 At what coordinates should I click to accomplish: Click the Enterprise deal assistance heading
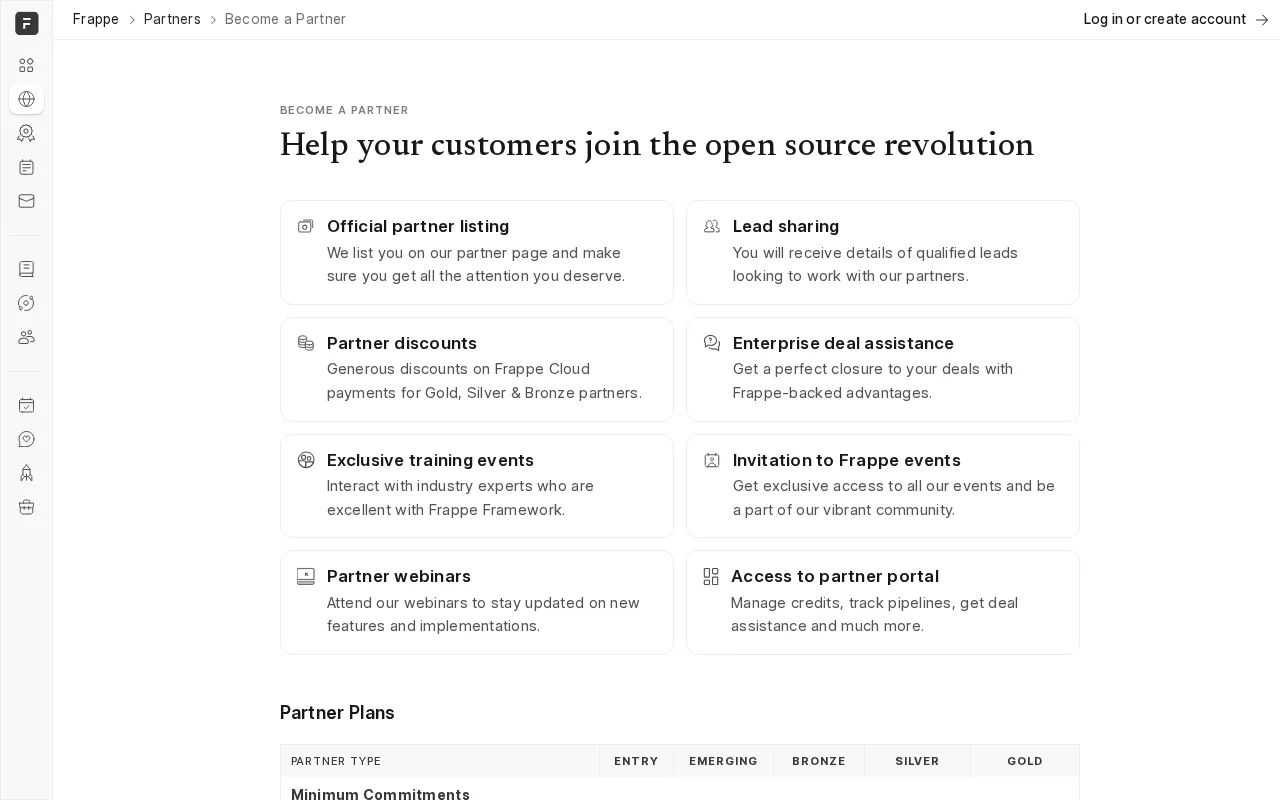click(x=843, y=343)
